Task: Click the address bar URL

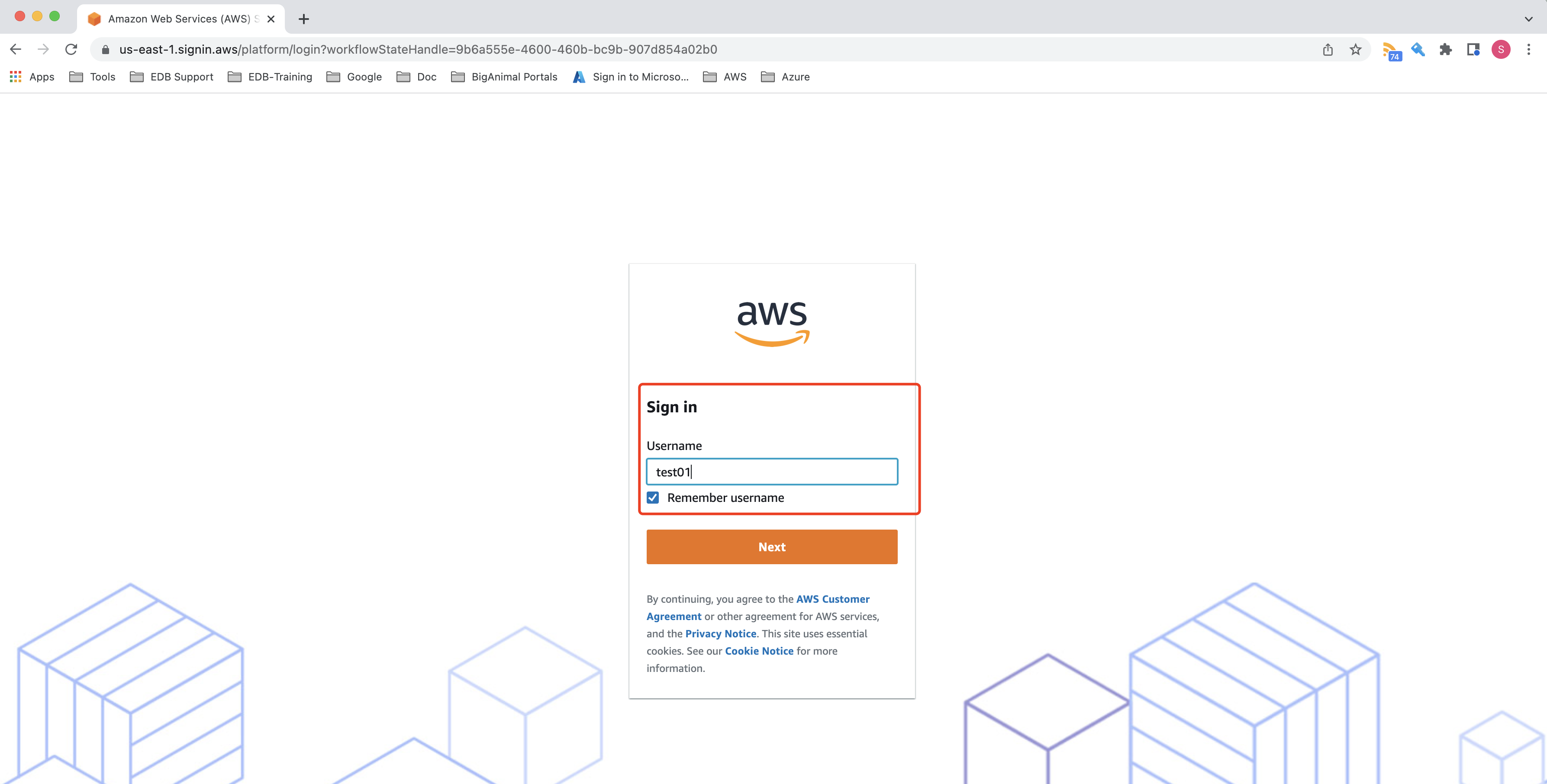Action: click(418, 49)
